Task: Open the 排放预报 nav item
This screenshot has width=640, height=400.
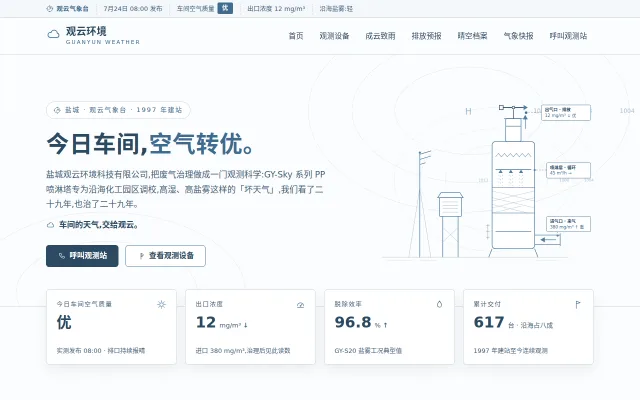Action: click(427, 36)
